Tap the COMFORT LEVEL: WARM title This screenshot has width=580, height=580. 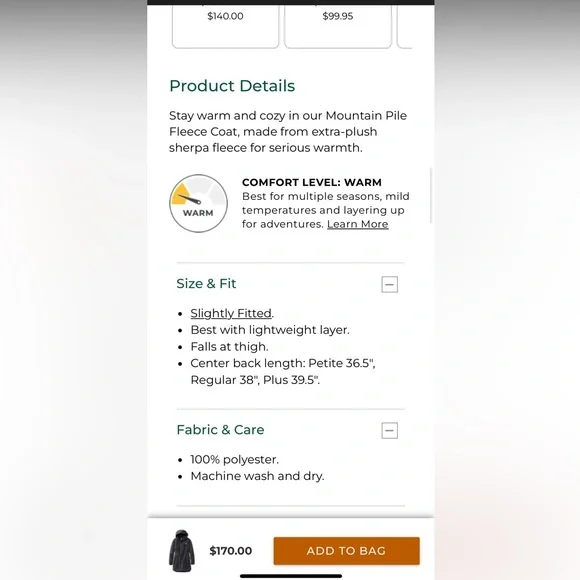(312, 182)
